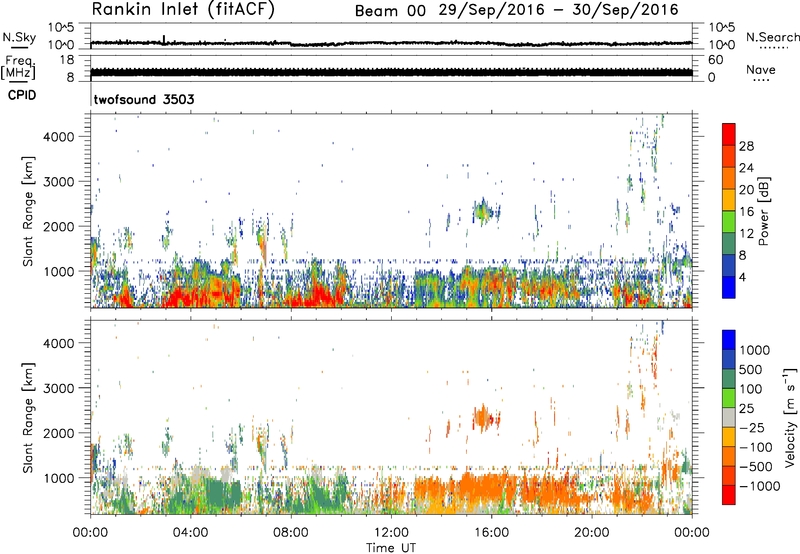This screenshot has height=554, width=800.
Task: Click the '-1000' tick on the velocity colorbar
Action: (759, 486)
